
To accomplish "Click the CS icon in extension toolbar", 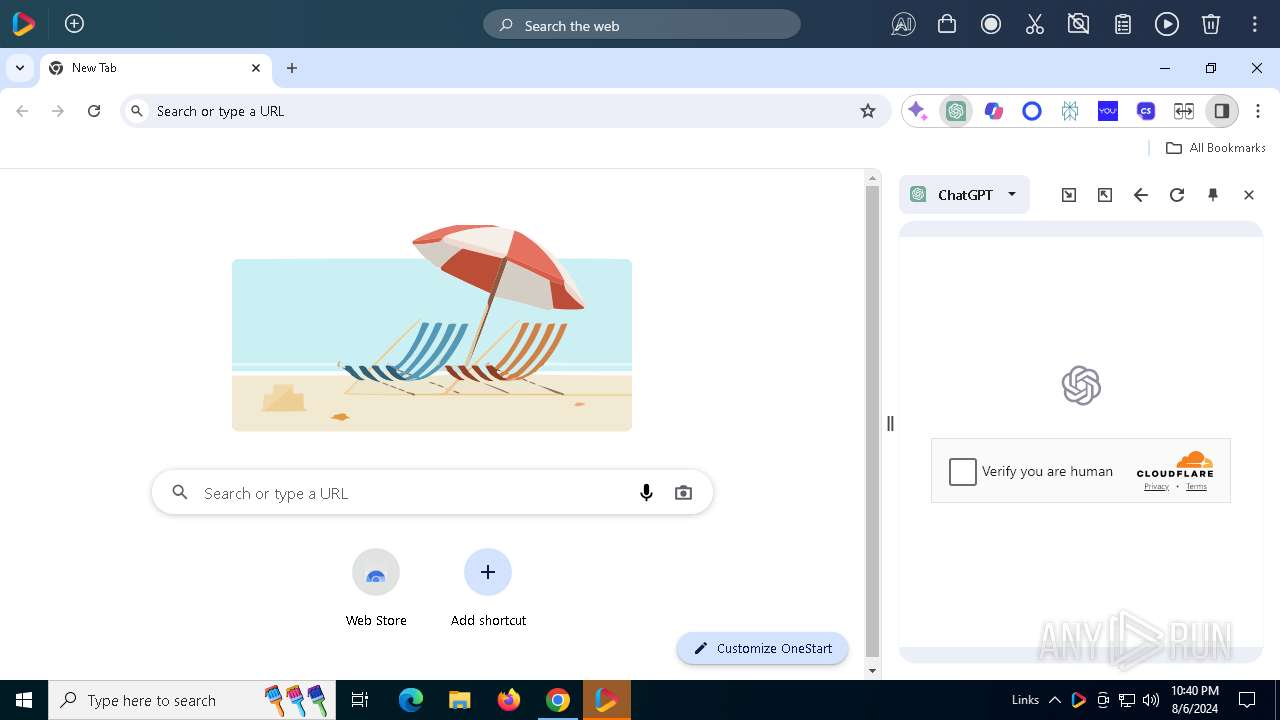I will [1146, 111].
